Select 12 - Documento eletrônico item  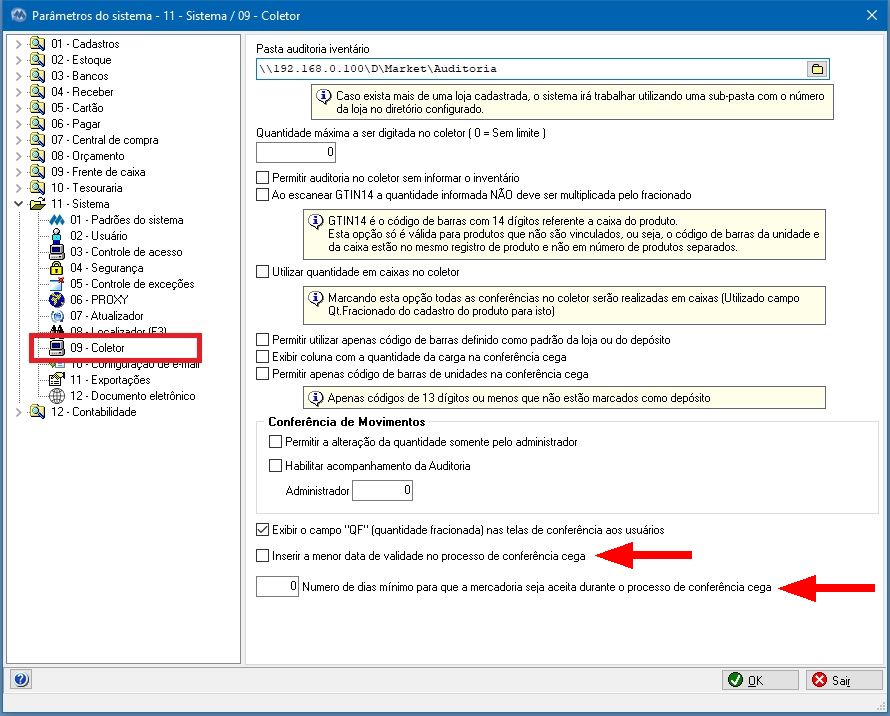tap(133, 396)
